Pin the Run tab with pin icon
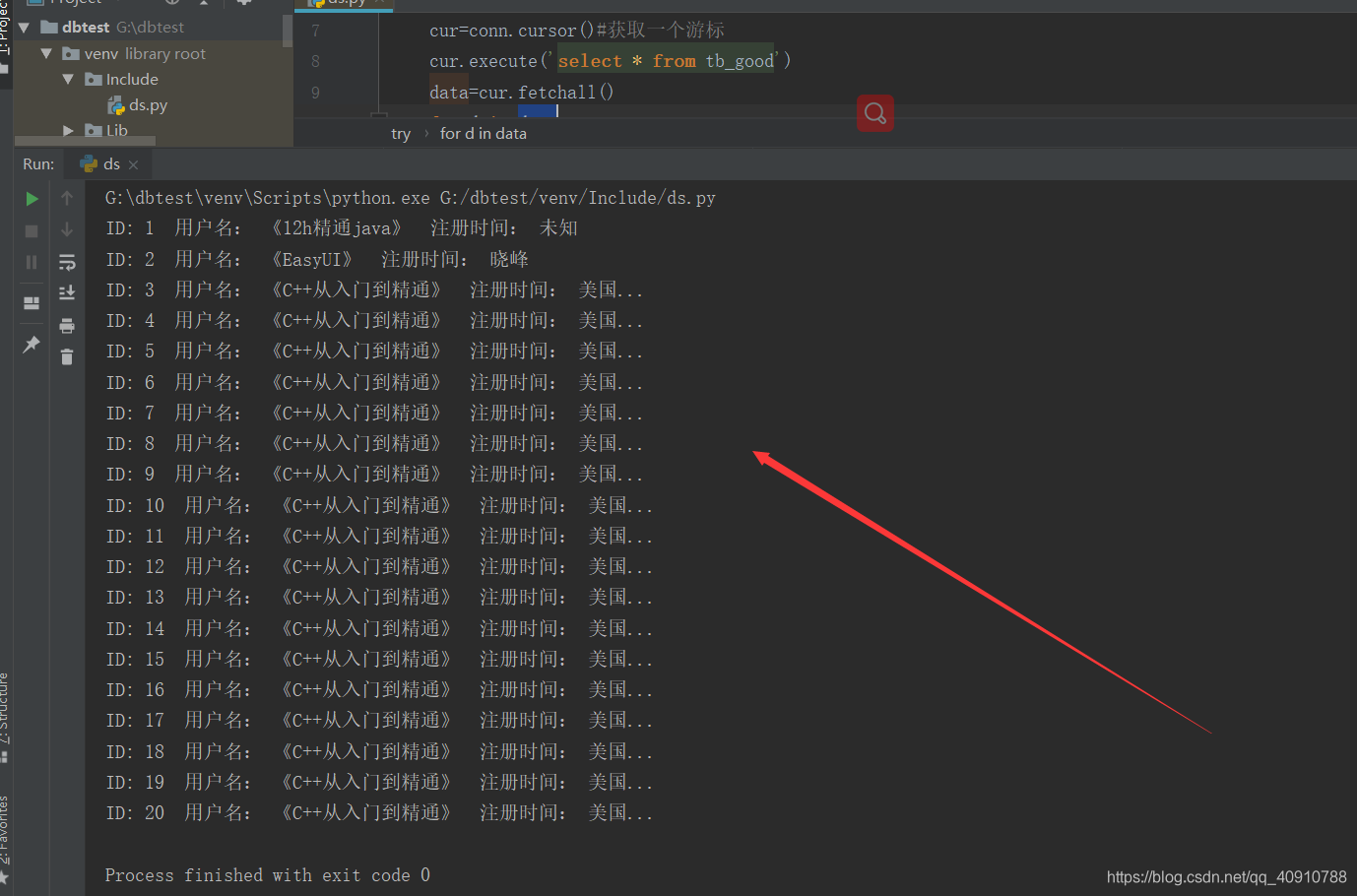Screen dimensions: 1357x896 point(32,344)
